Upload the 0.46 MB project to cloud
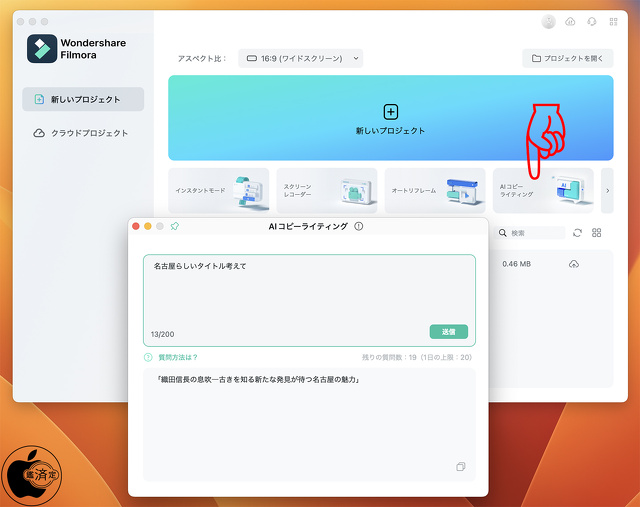This screenshot has height=507, width=640. (x=574, y=264)
